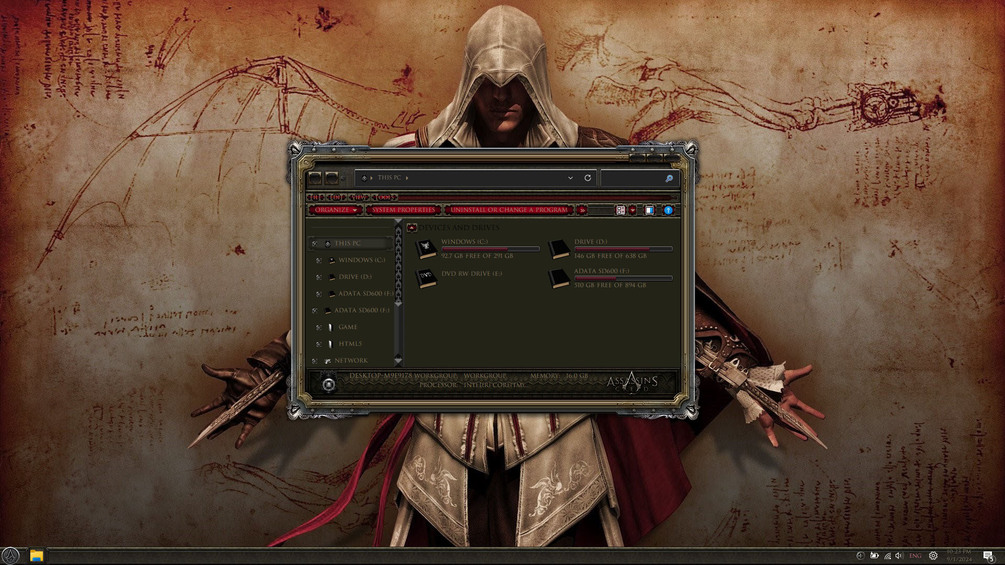Open the ADATA SD600 (F:) drive icon
Image resolution: width=1005 pixels, height=565 pixels.
point(559,278)
